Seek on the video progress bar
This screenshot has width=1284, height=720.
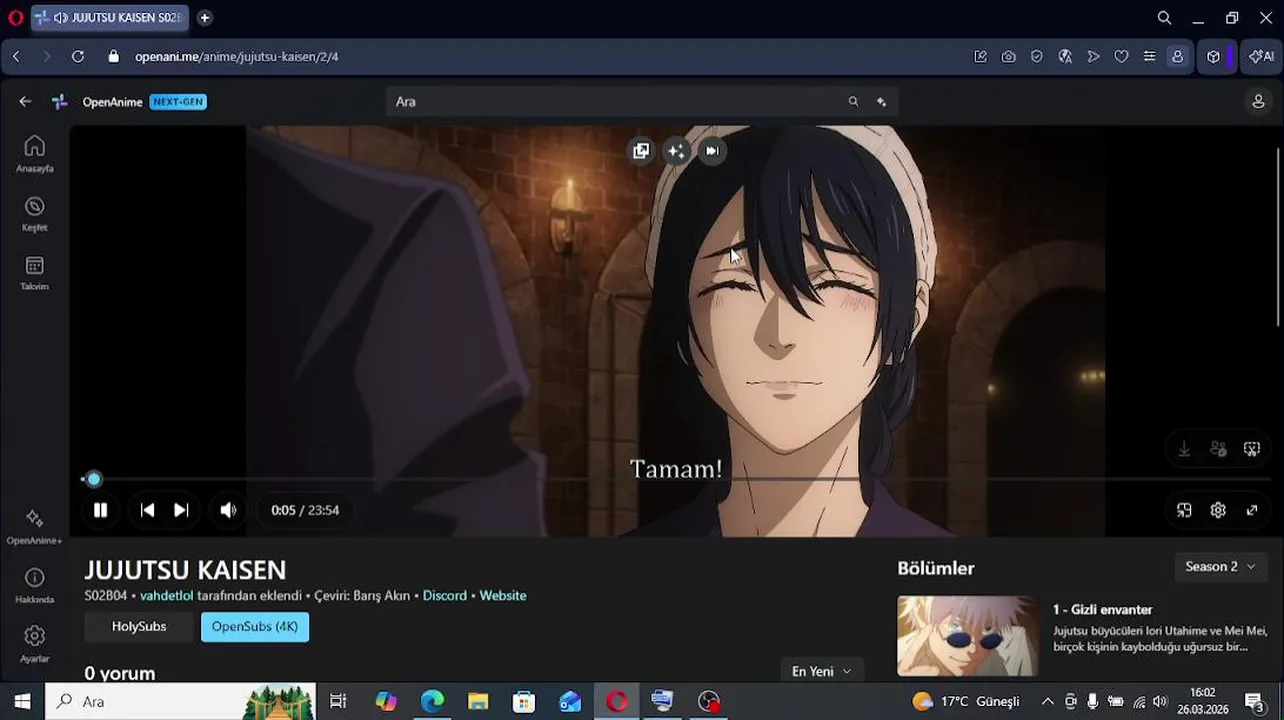point(676,479)
